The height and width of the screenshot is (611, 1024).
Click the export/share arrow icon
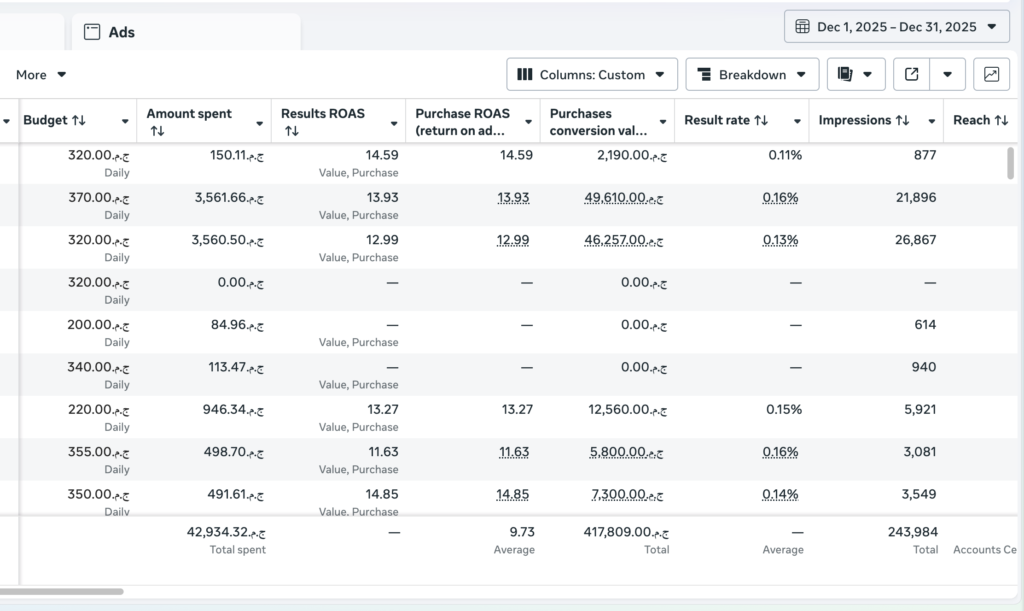[912, 74]
